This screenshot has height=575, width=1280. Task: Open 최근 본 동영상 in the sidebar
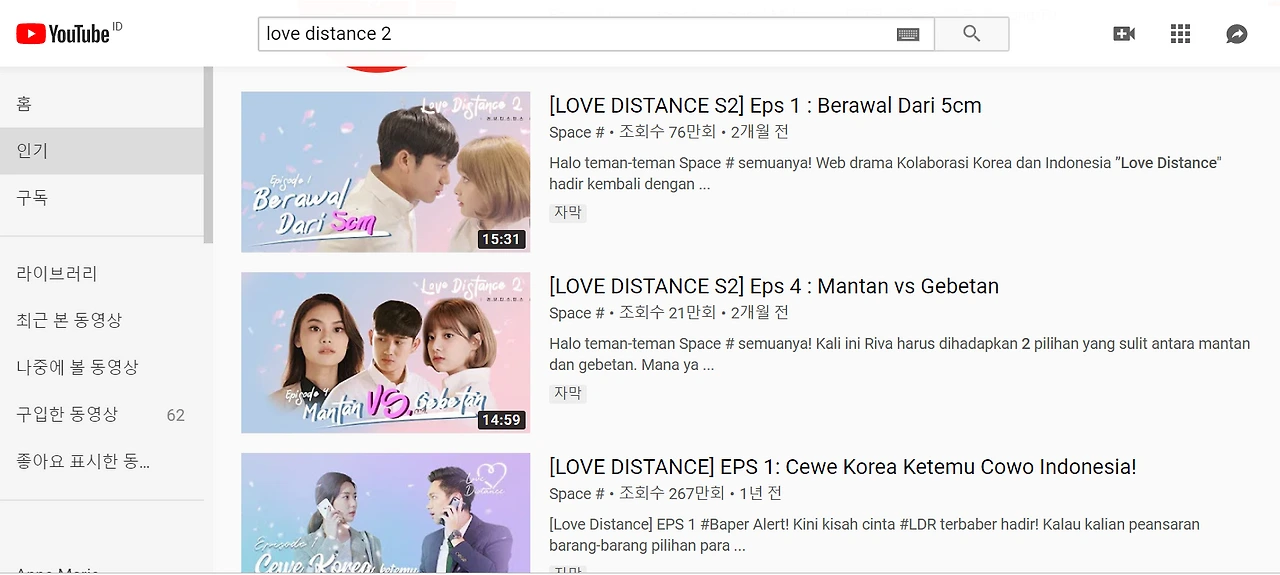pyautogui.click(x=102, y=320)
